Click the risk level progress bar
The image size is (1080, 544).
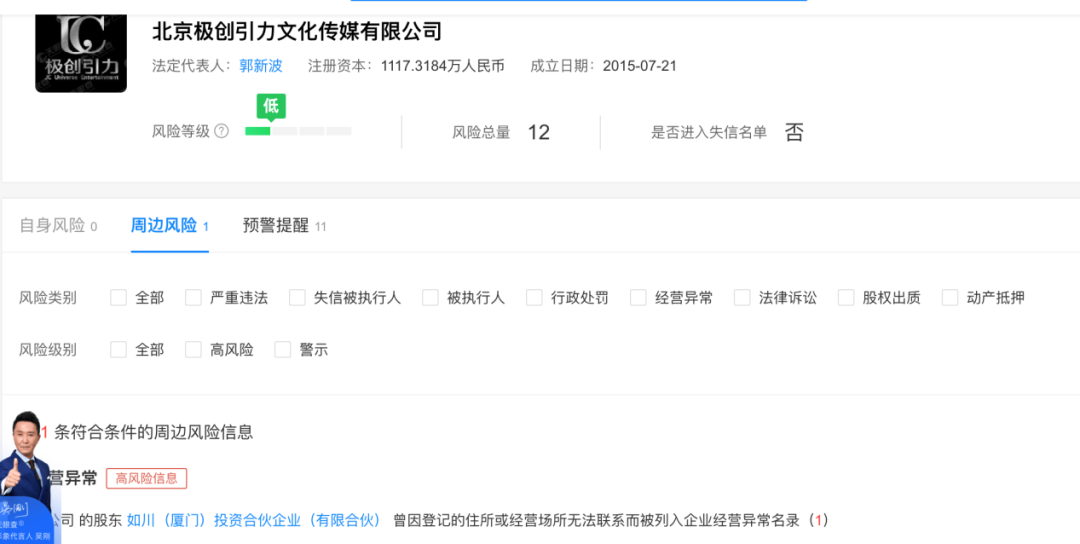pyautogui.click(x=298, y=131)
